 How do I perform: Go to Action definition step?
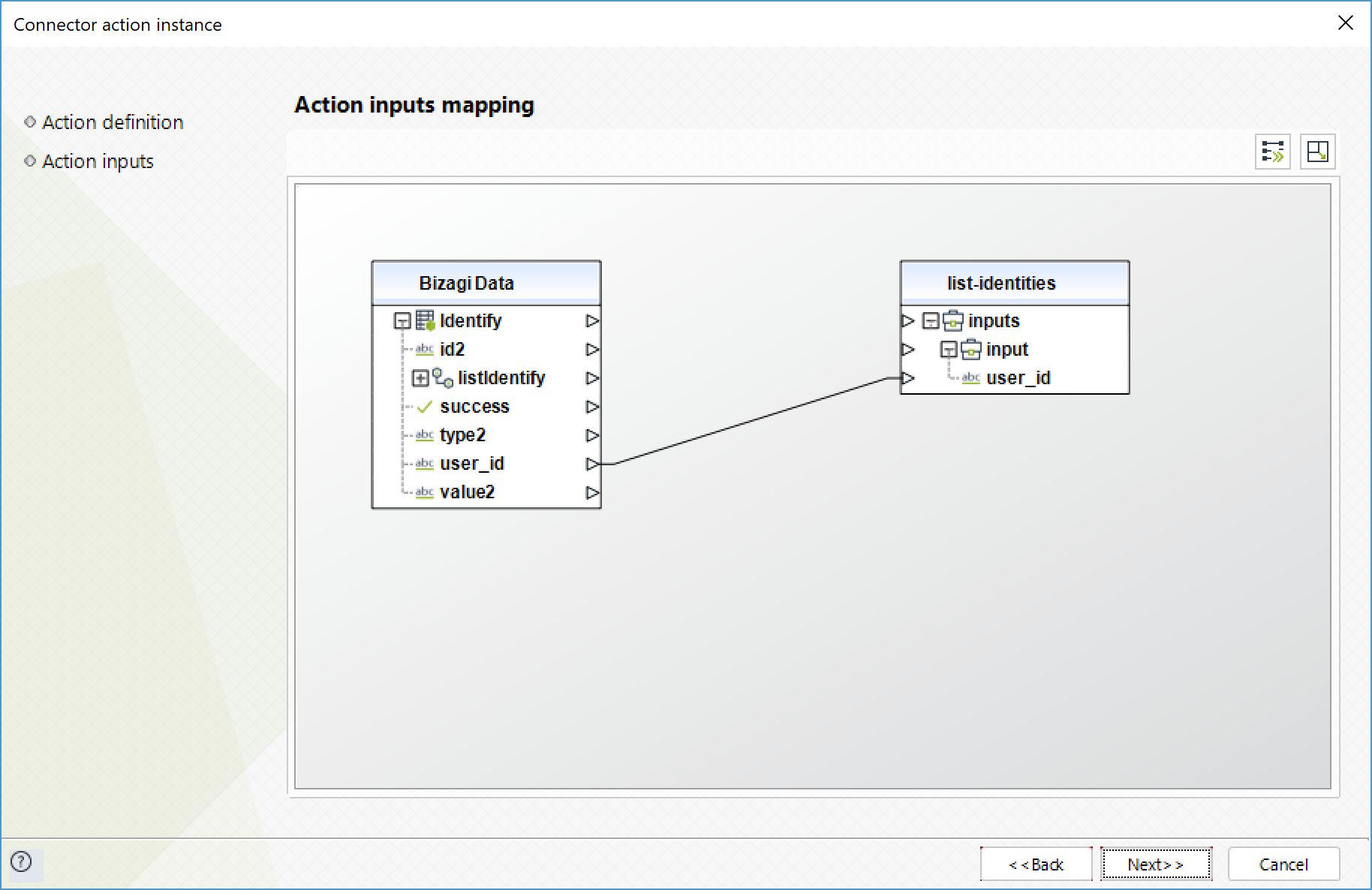113,122
